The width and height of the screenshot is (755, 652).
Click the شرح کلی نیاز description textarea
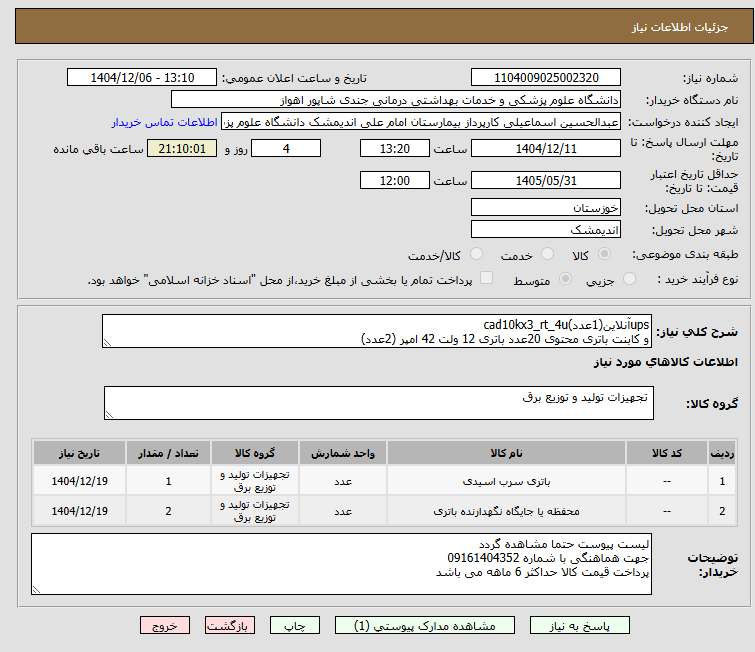coord(377,331)
